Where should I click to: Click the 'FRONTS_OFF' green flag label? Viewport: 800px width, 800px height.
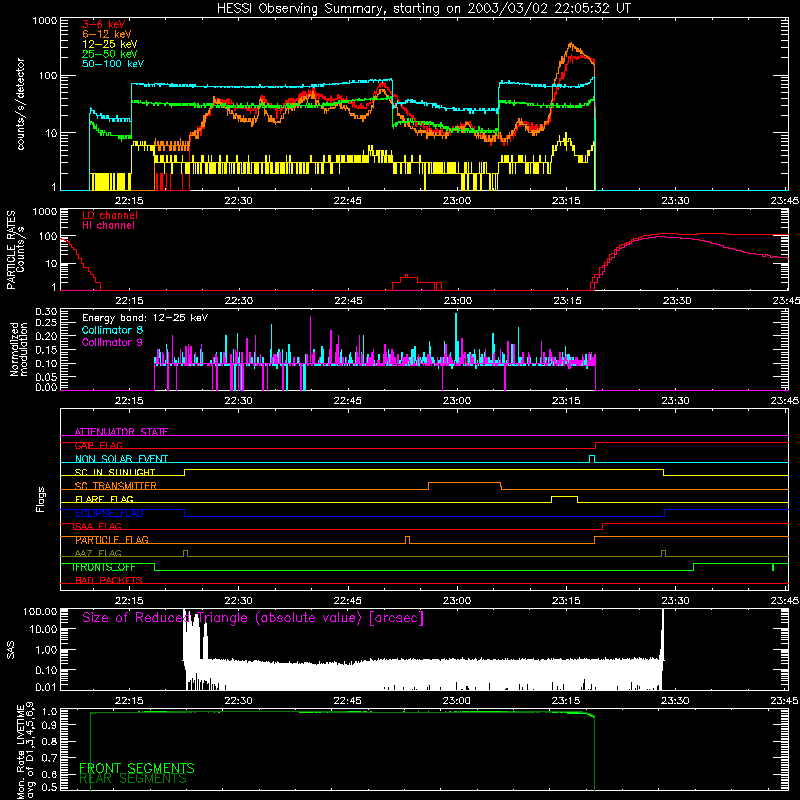pos(104,567)
